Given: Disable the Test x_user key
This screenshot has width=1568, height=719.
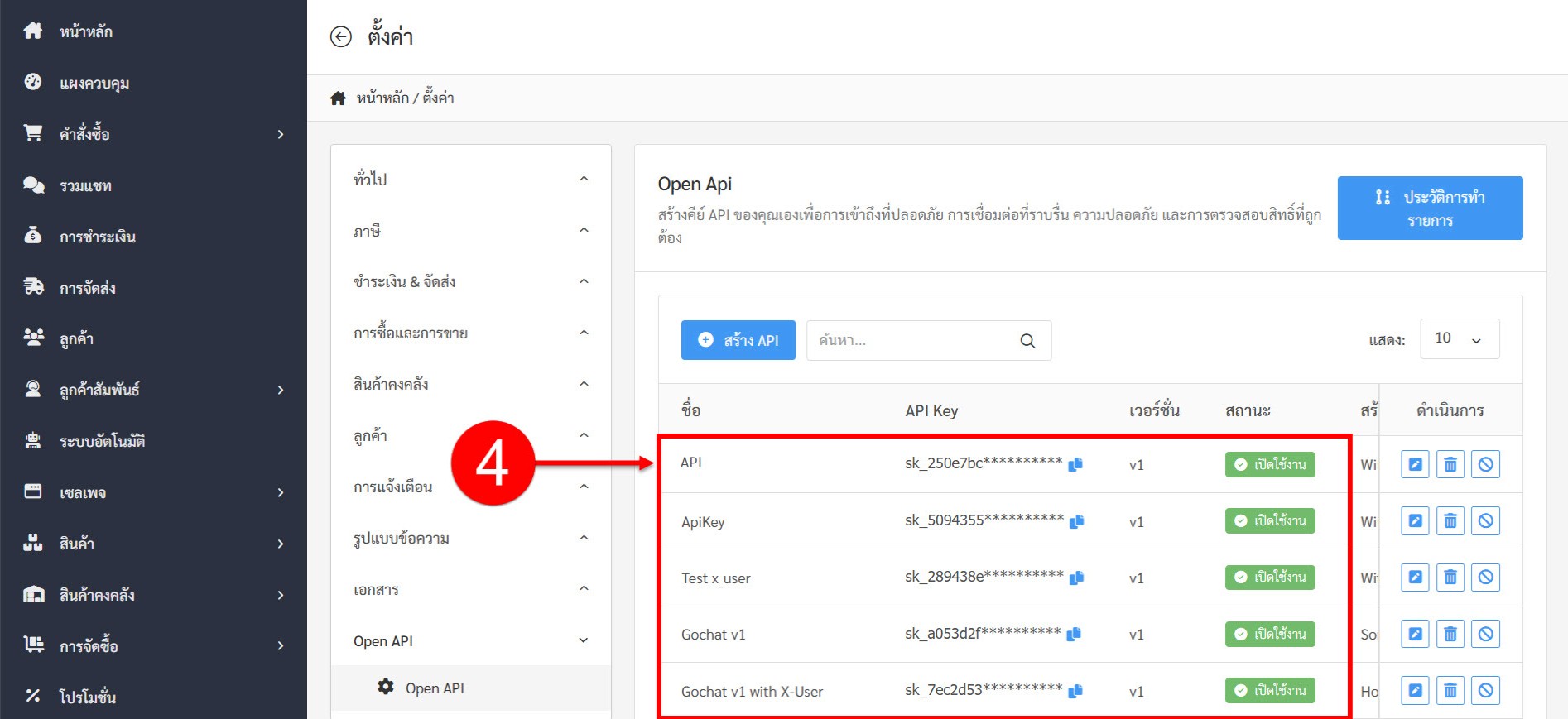Looking at the screenshot, I should tap(1485, 578).
